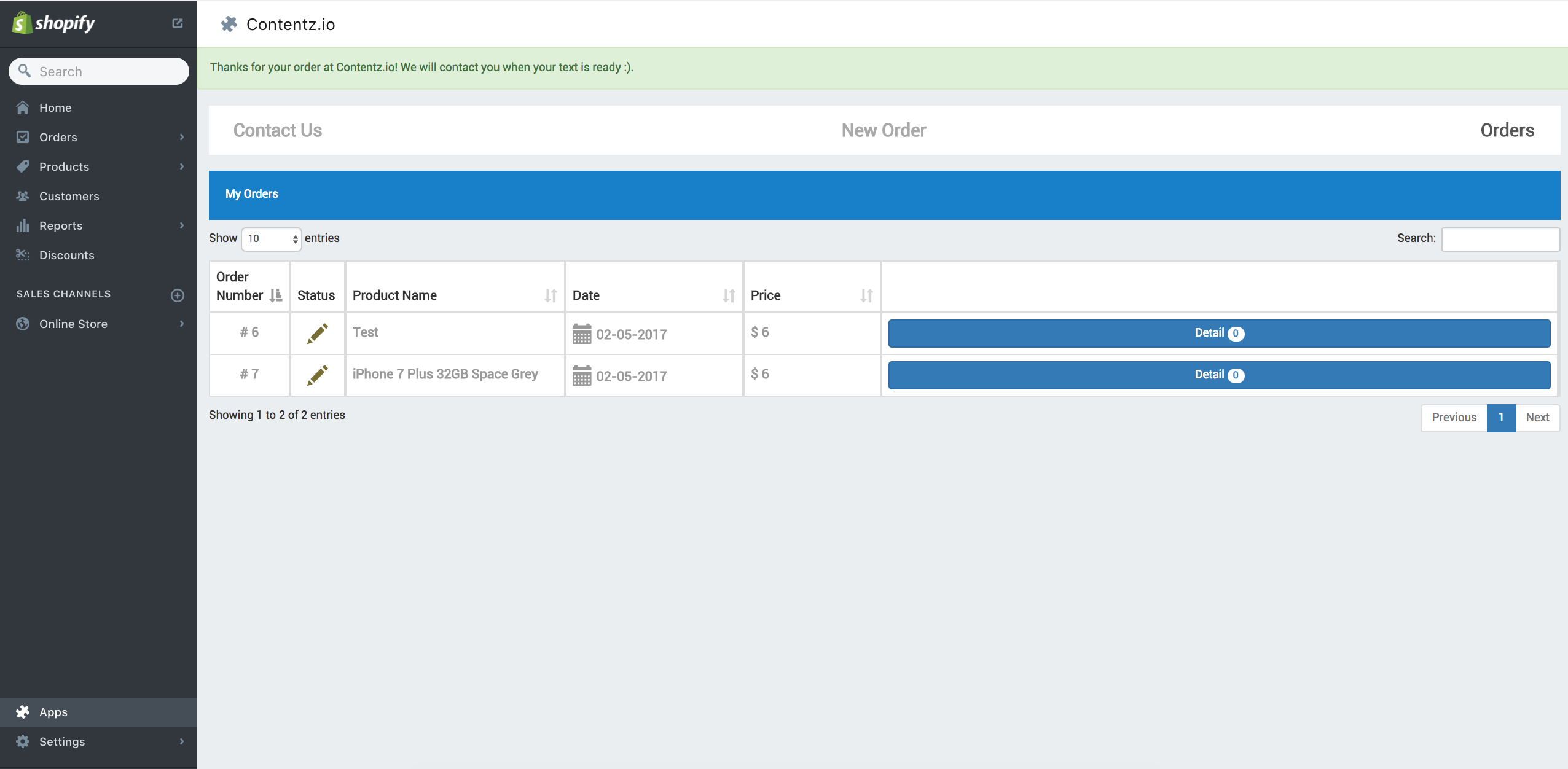Click the pencil status icon for order #6

pyautogui.click(x=318, y=334)
